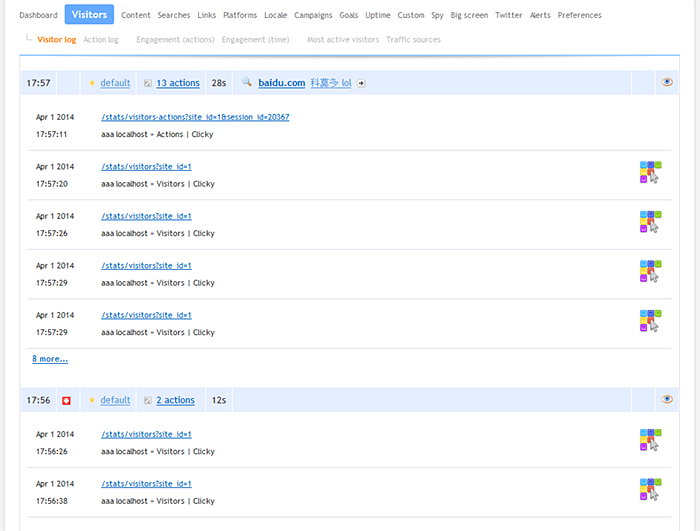
Task: Click the default link in the 17:56 session
Action: 115,400
